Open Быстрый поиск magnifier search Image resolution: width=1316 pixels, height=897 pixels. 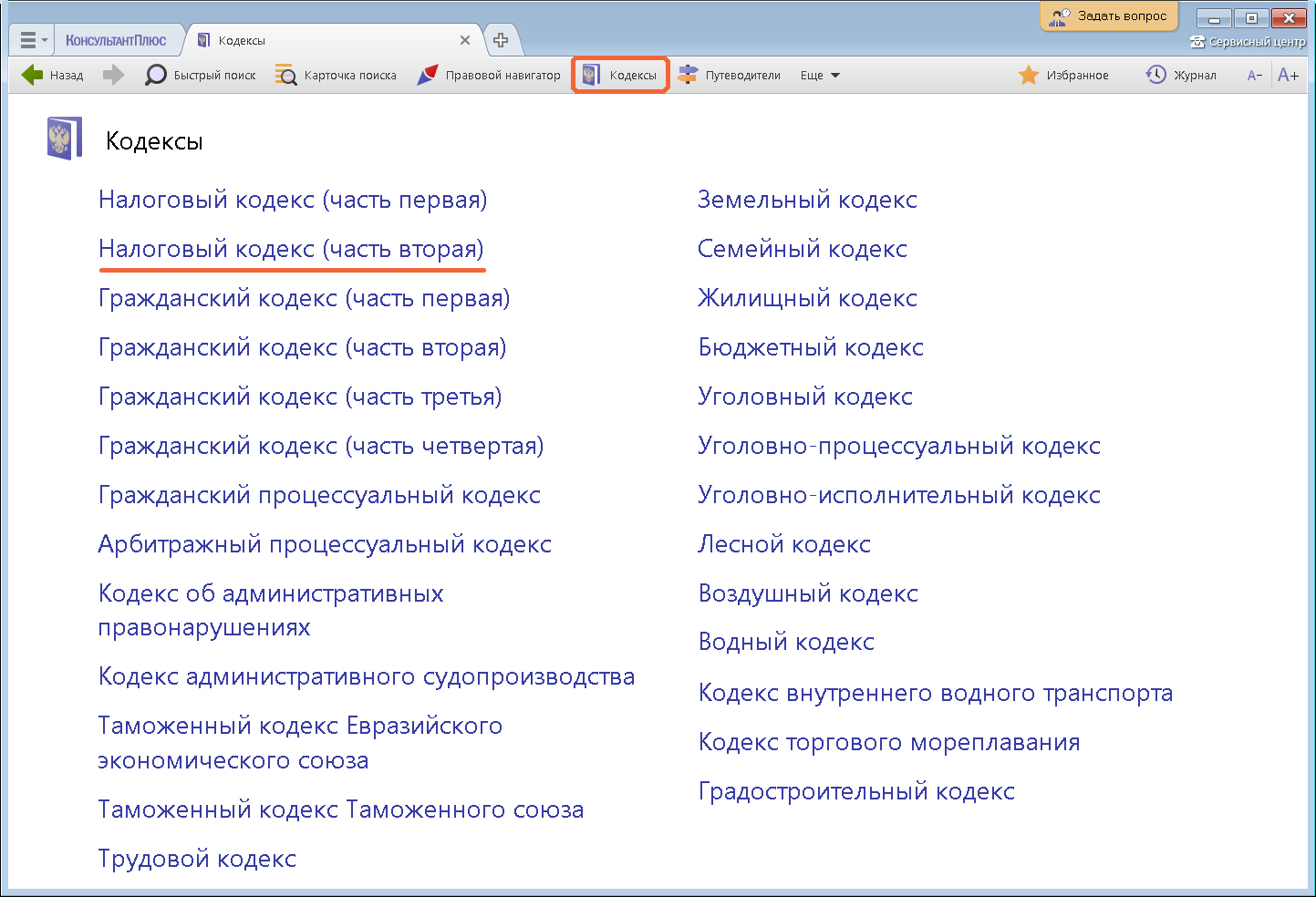click(201, 75)
